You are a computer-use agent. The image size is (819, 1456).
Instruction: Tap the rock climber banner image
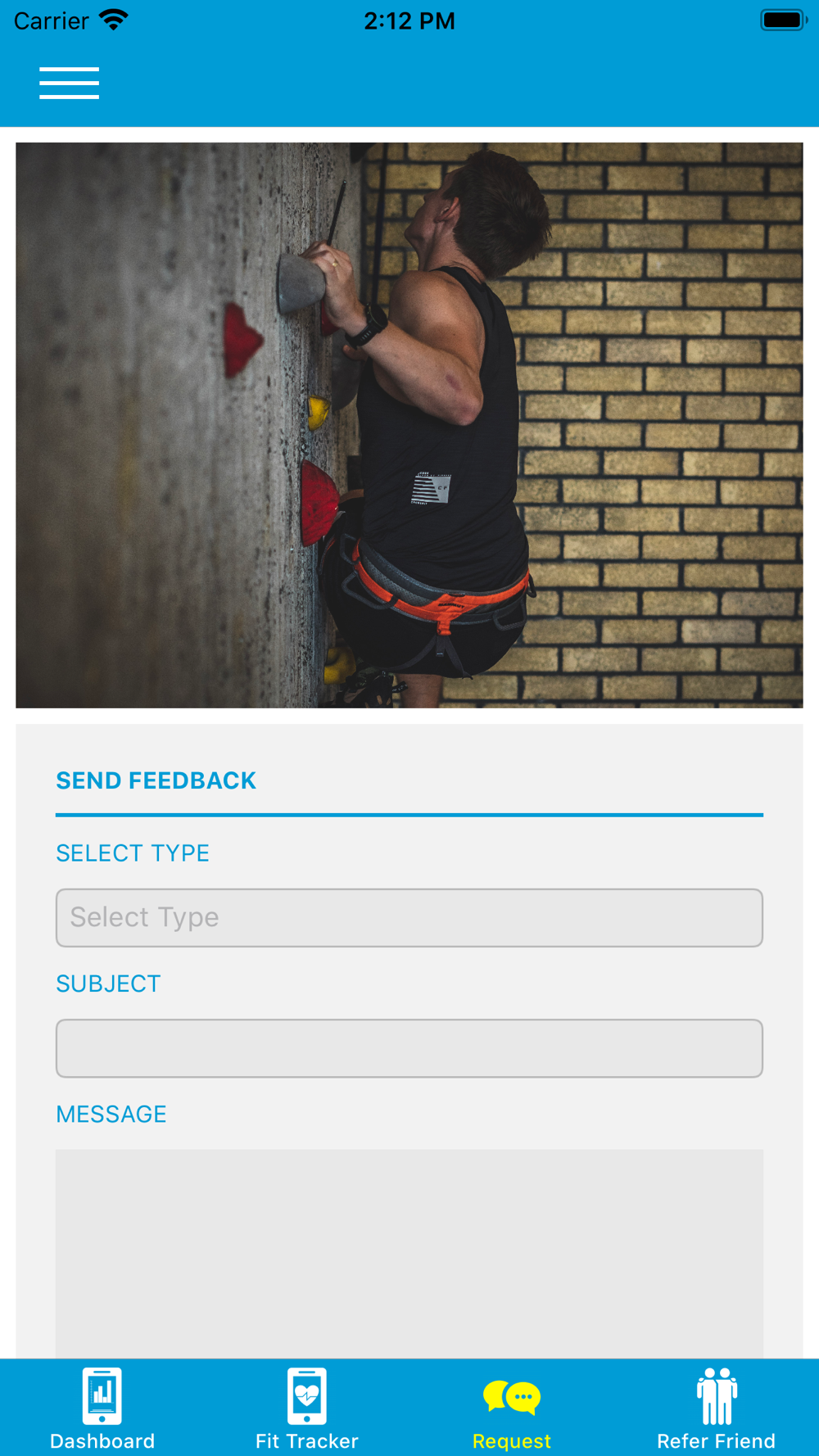coord(409,425)
